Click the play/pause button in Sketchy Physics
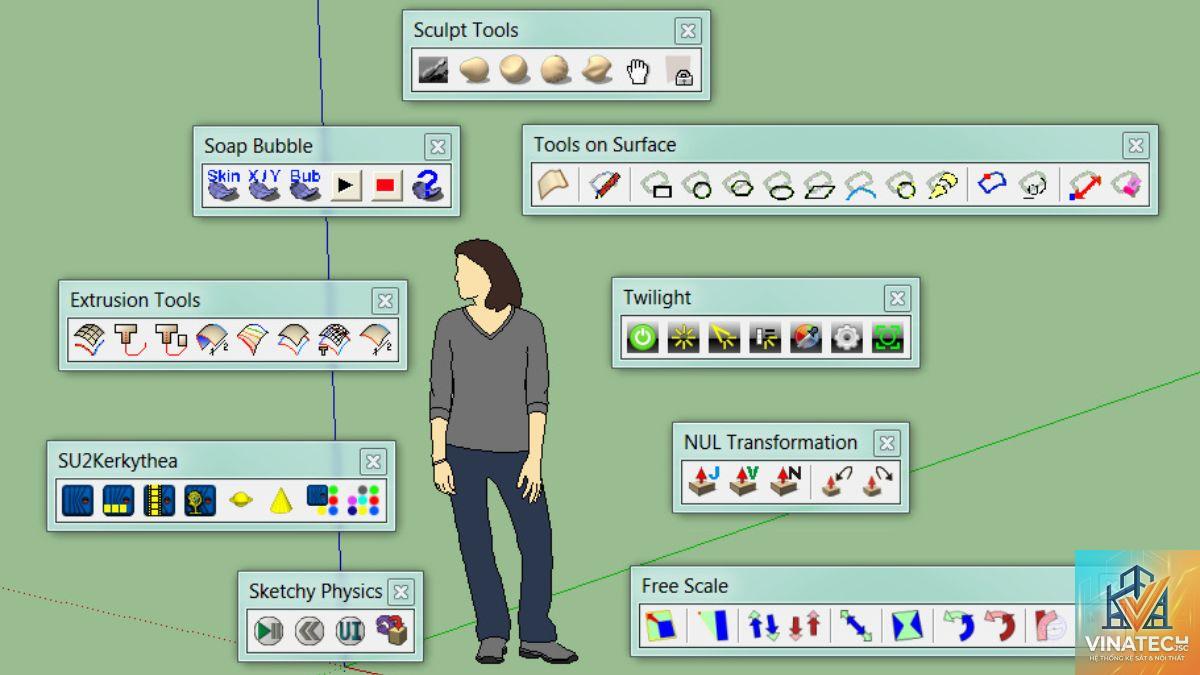1200x675 pixels. coord(269,631)
